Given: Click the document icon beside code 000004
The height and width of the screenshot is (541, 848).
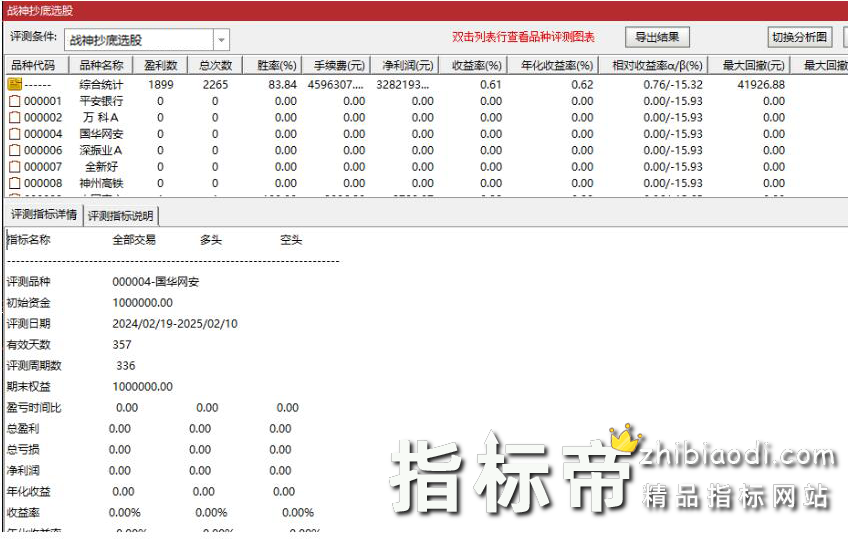Looking at the screenshot, I should [x=14, y=134].
